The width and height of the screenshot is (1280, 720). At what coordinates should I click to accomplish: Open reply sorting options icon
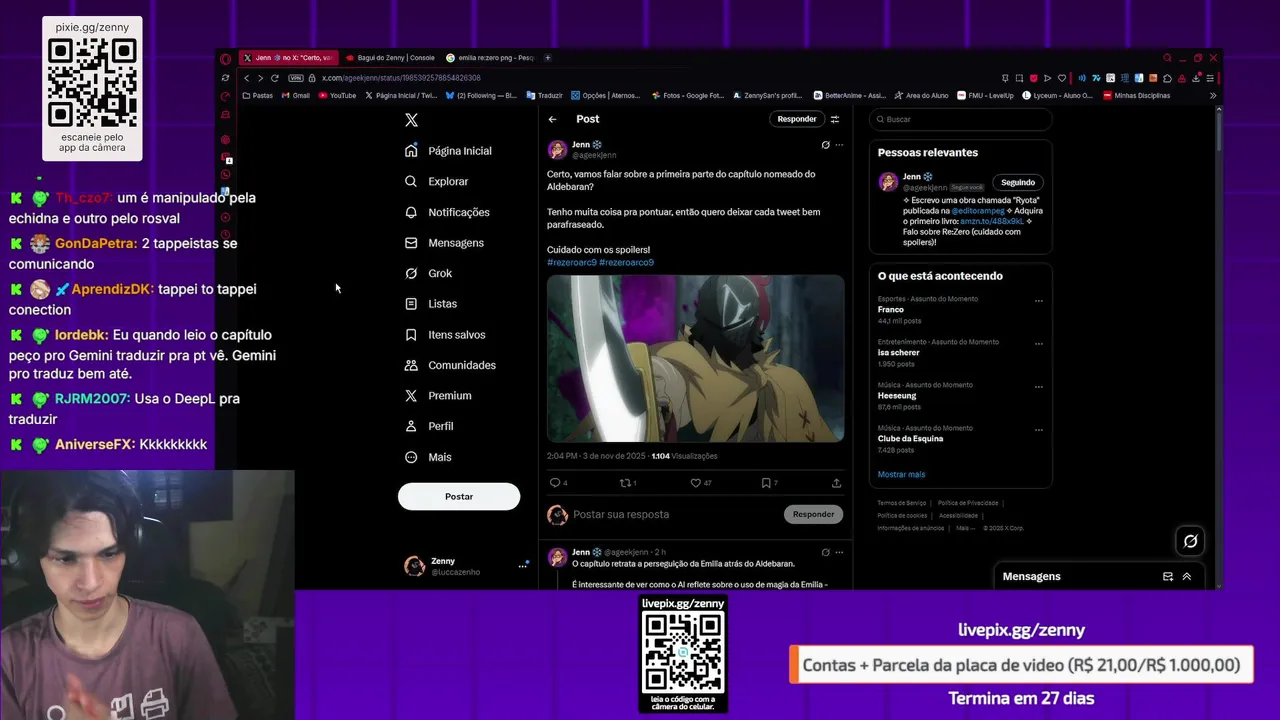click(835, 119)
